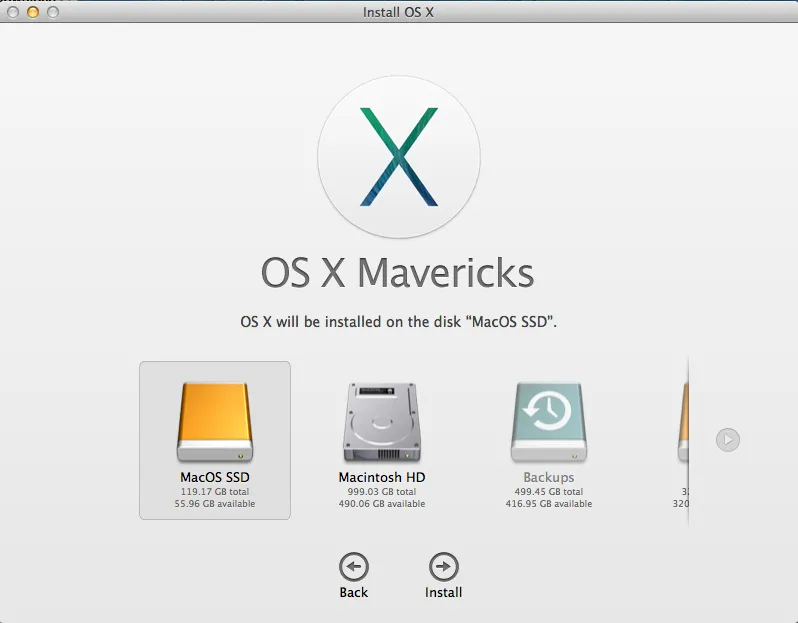The width and height of the screenshot is (798, 623).
Task: Click the 499.45 GB total text
Action: (x=549, y=492)
